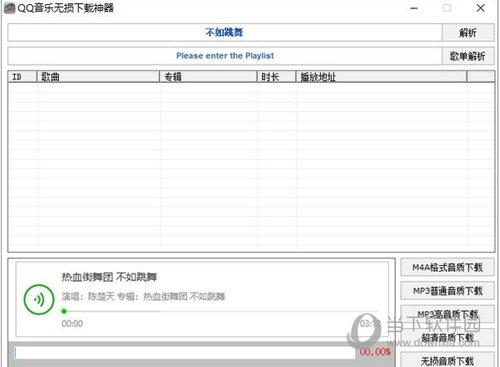Sort by the ID column header
This screenshot has width=500, height=367.
22,77
